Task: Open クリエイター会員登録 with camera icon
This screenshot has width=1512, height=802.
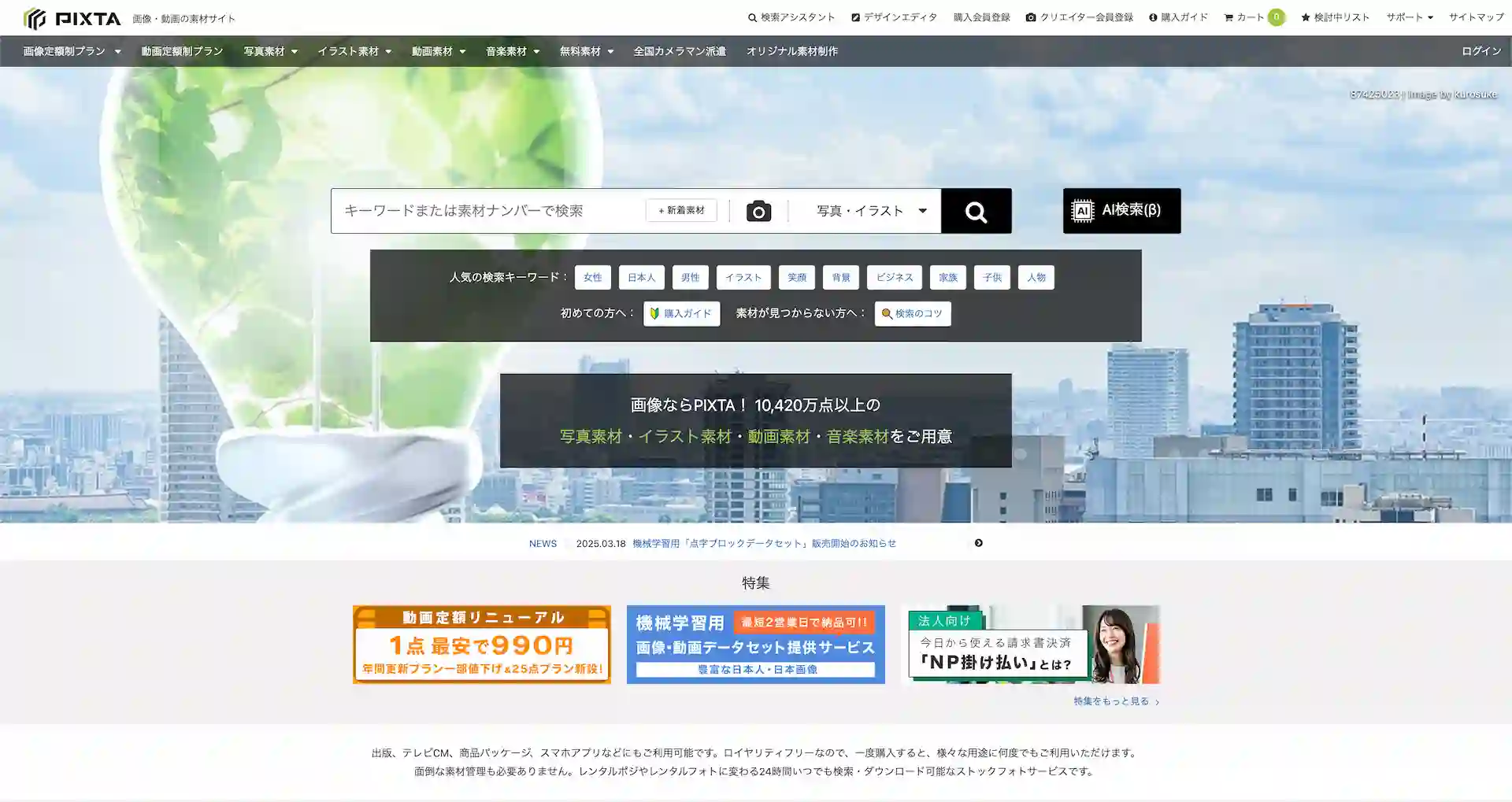Action: 1080,17
